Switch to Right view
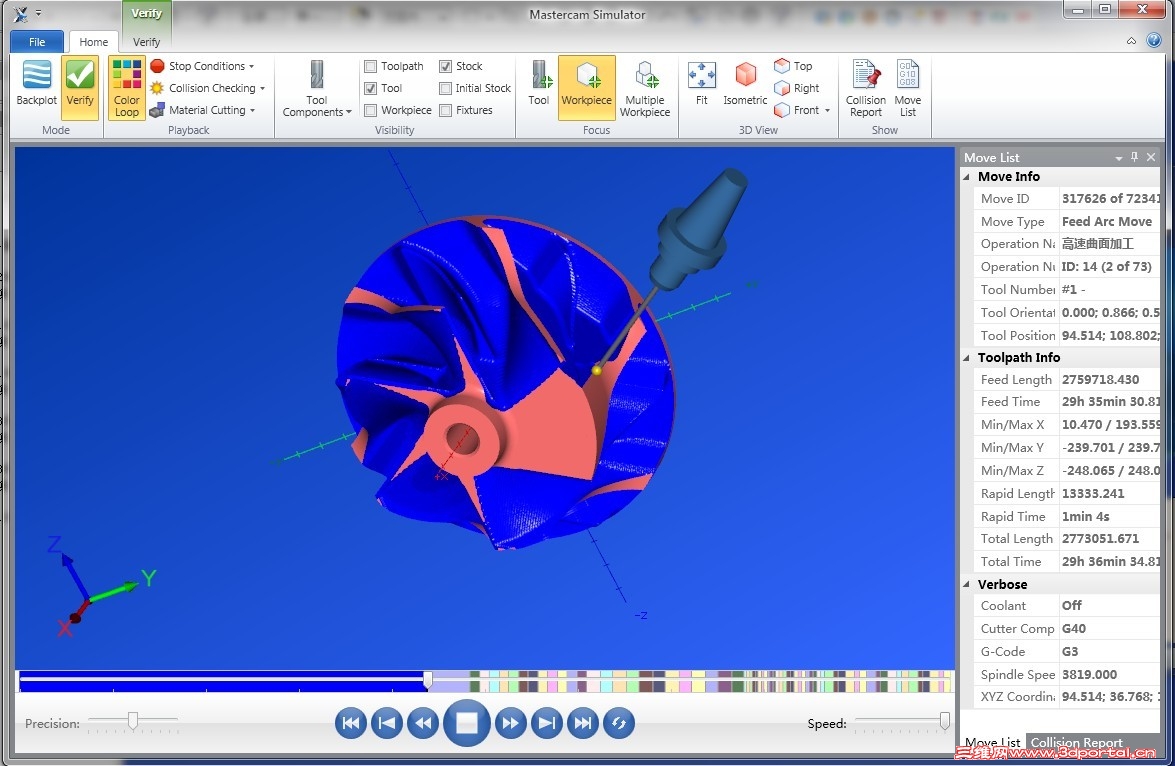This screenshot has width=1175, height=766. [797, 88]
